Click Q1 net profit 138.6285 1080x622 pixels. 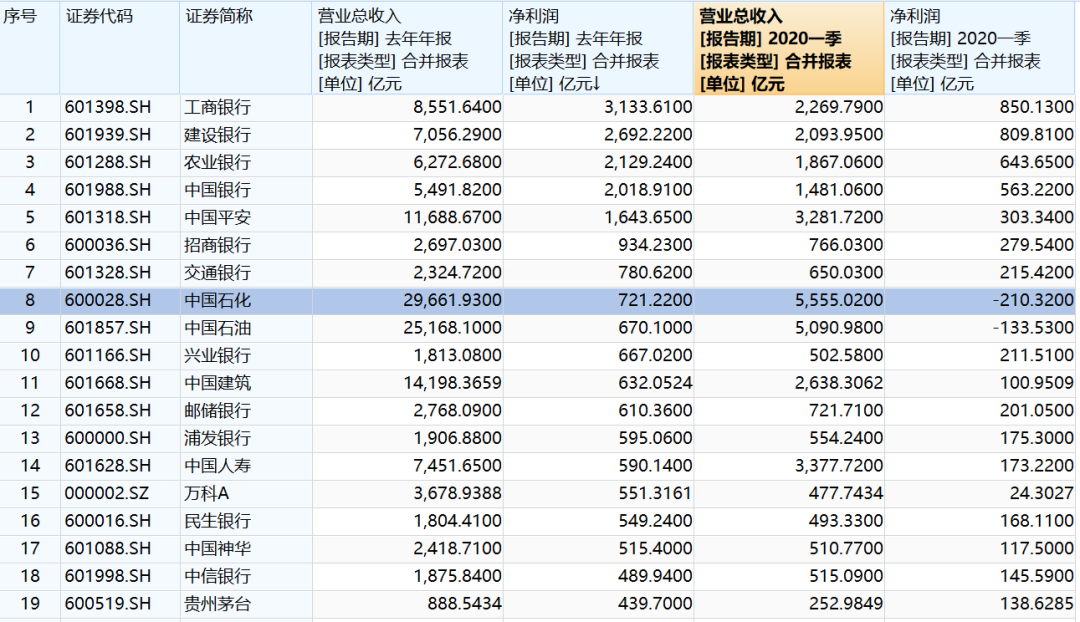tap(1037, 603)
